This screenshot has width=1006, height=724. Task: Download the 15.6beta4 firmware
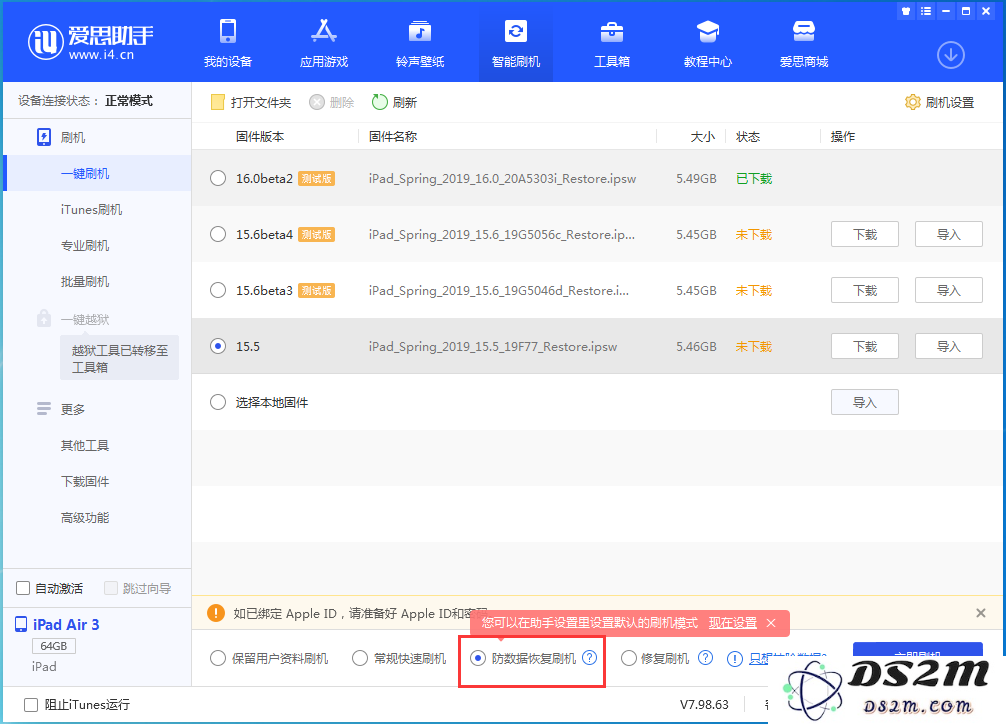[865, 234]
